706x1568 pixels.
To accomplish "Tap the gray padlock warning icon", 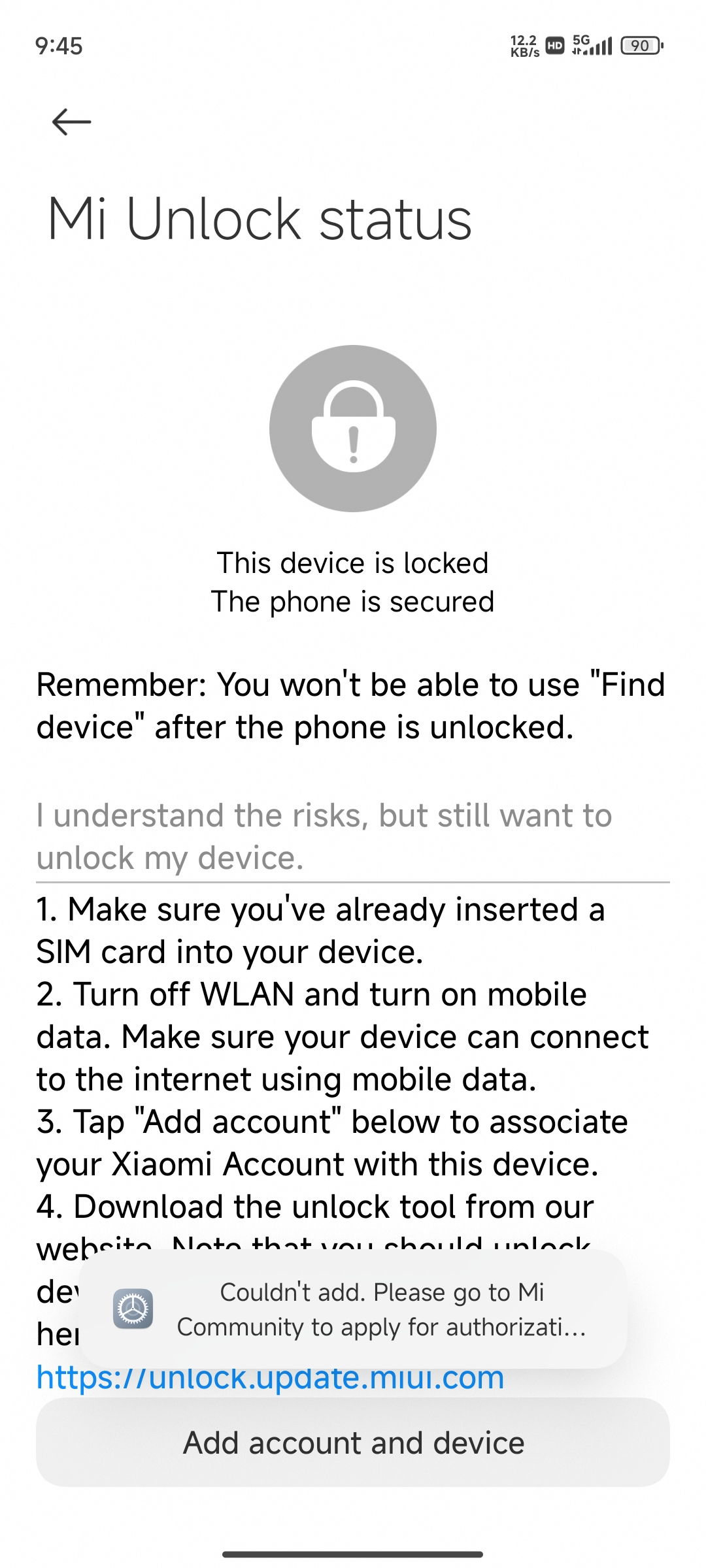I will coord(353,428).
